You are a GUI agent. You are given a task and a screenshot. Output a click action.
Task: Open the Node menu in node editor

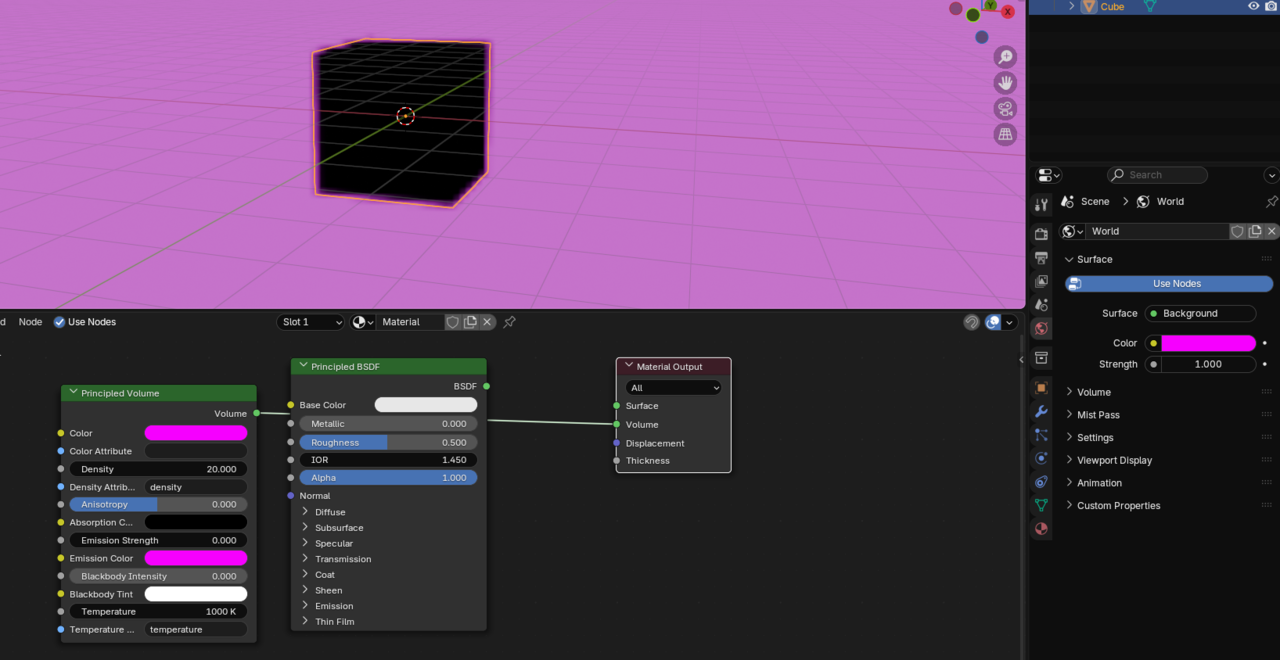click(x=30, y=322)
